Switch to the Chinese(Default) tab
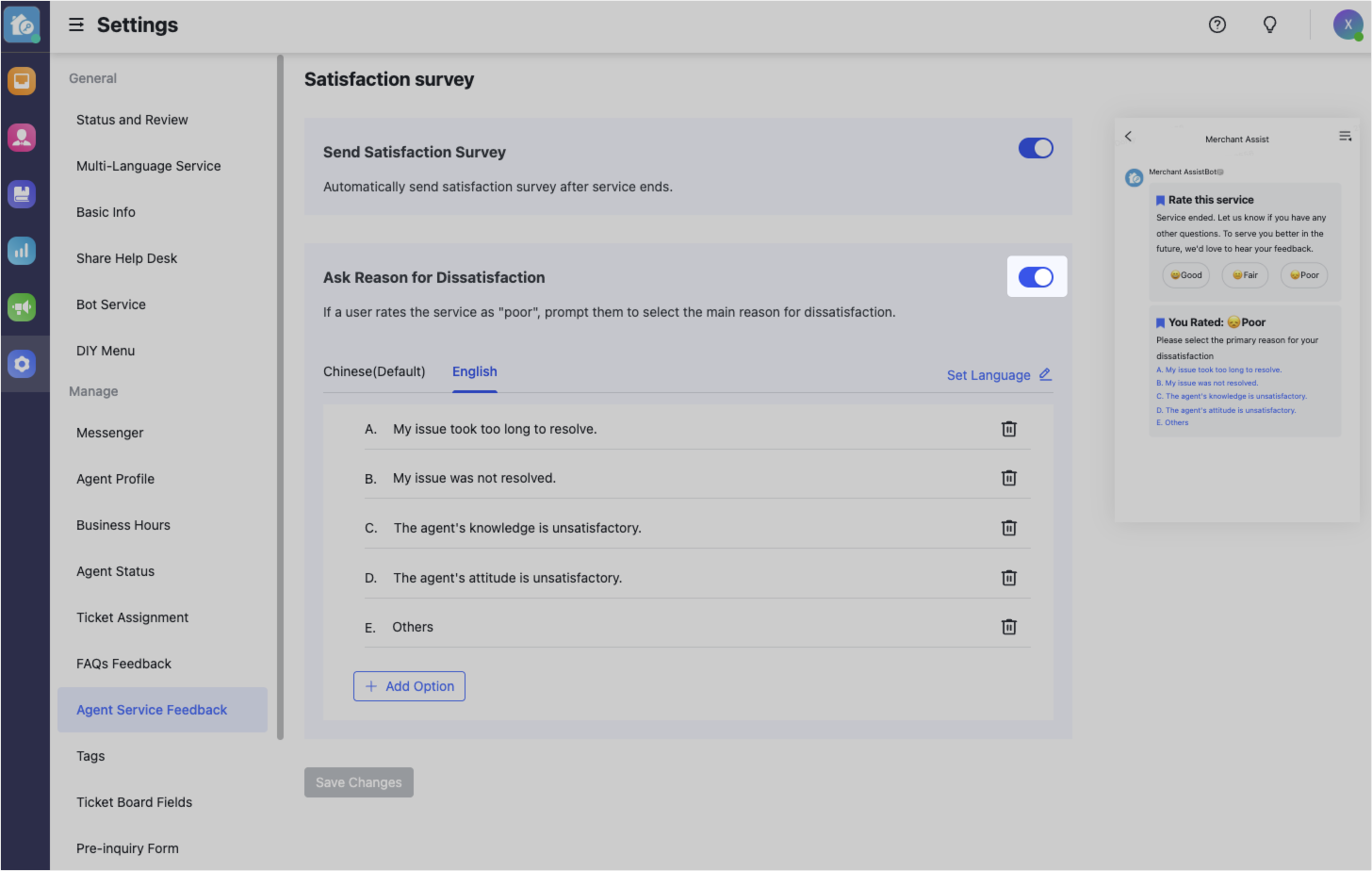The image size is (1372, 871). [x=373, y=371]
